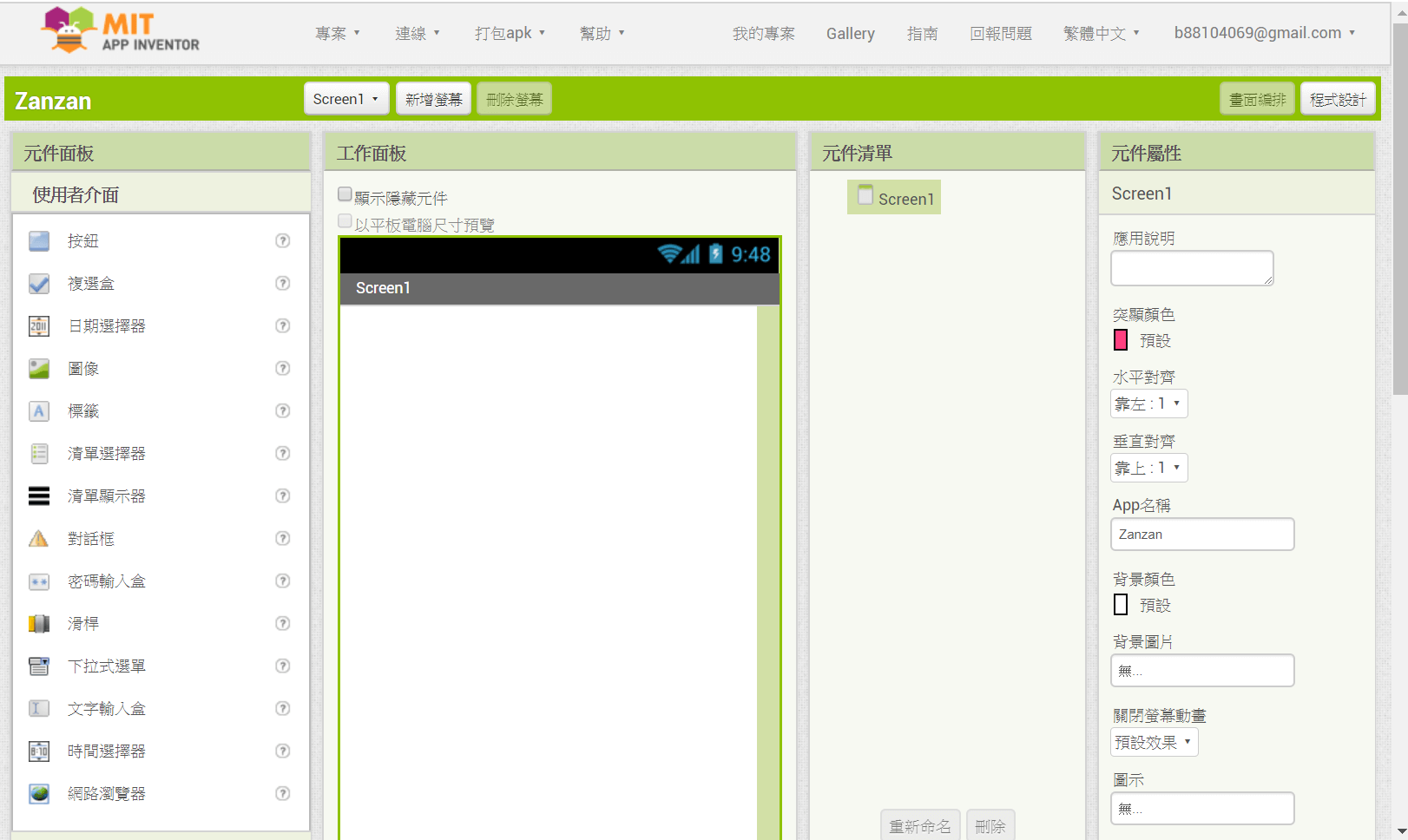This screenshot has height=840, width=1408.
Task: Open help for the 複選盒 component
Action: (282, 284)
